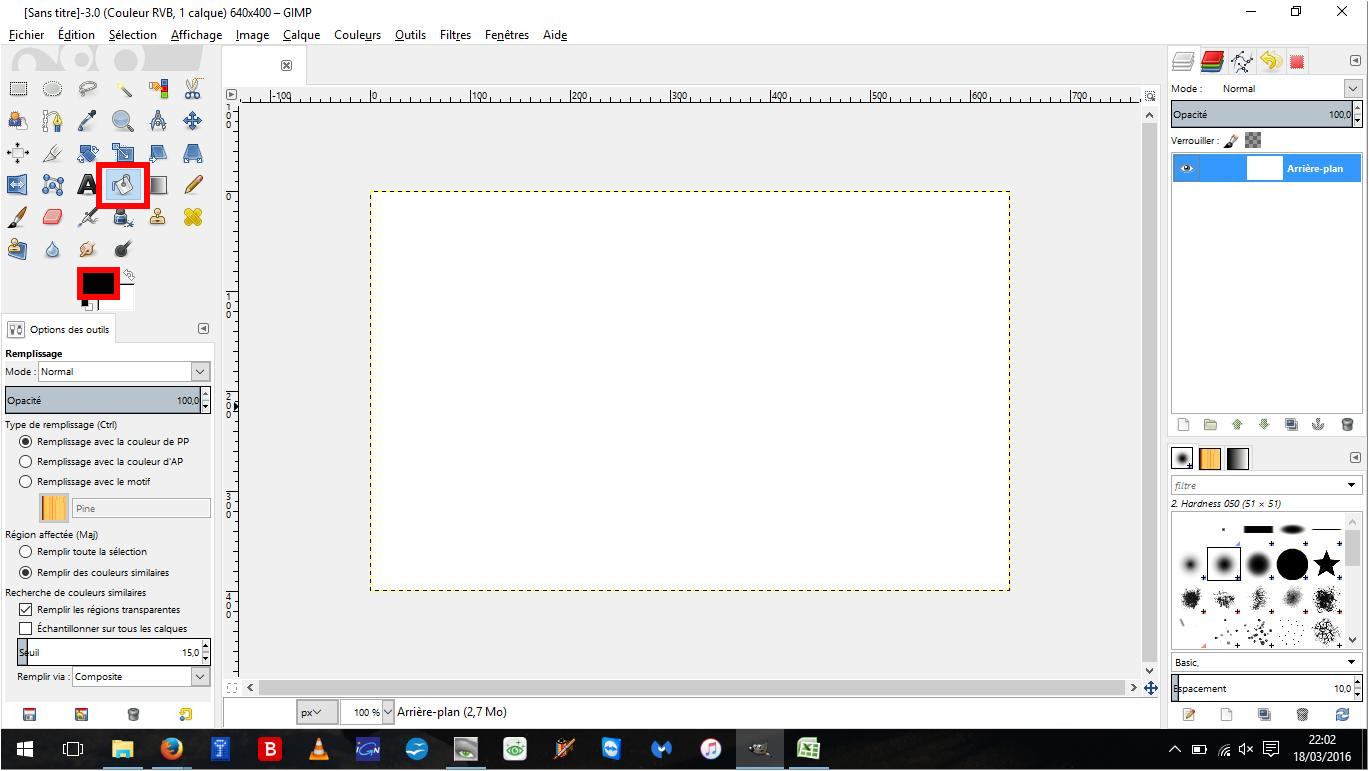This screenshot has height=771, width=1369.
Task: Anchor the floating layer with anchor icon
Action: 1318,424
